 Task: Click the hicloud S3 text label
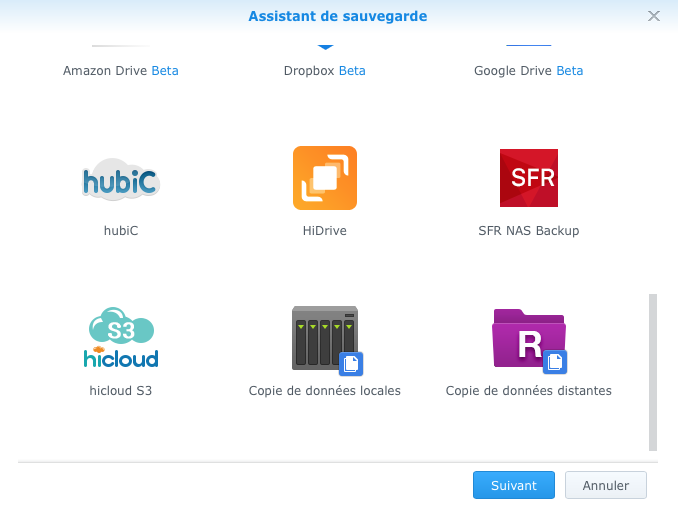pyautogui.click(x=121, y=390)
